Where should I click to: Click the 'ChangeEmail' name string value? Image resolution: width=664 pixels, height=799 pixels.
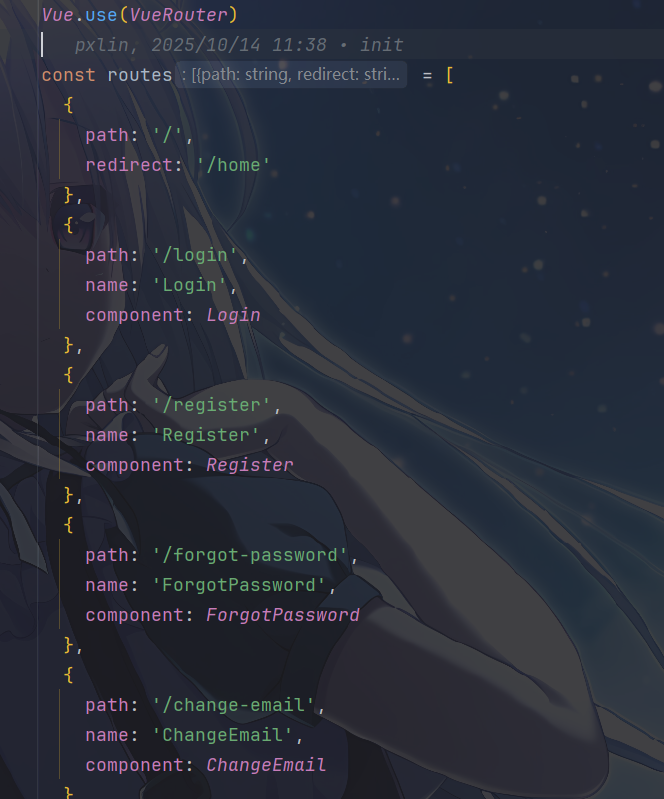[x=223, y=735]
